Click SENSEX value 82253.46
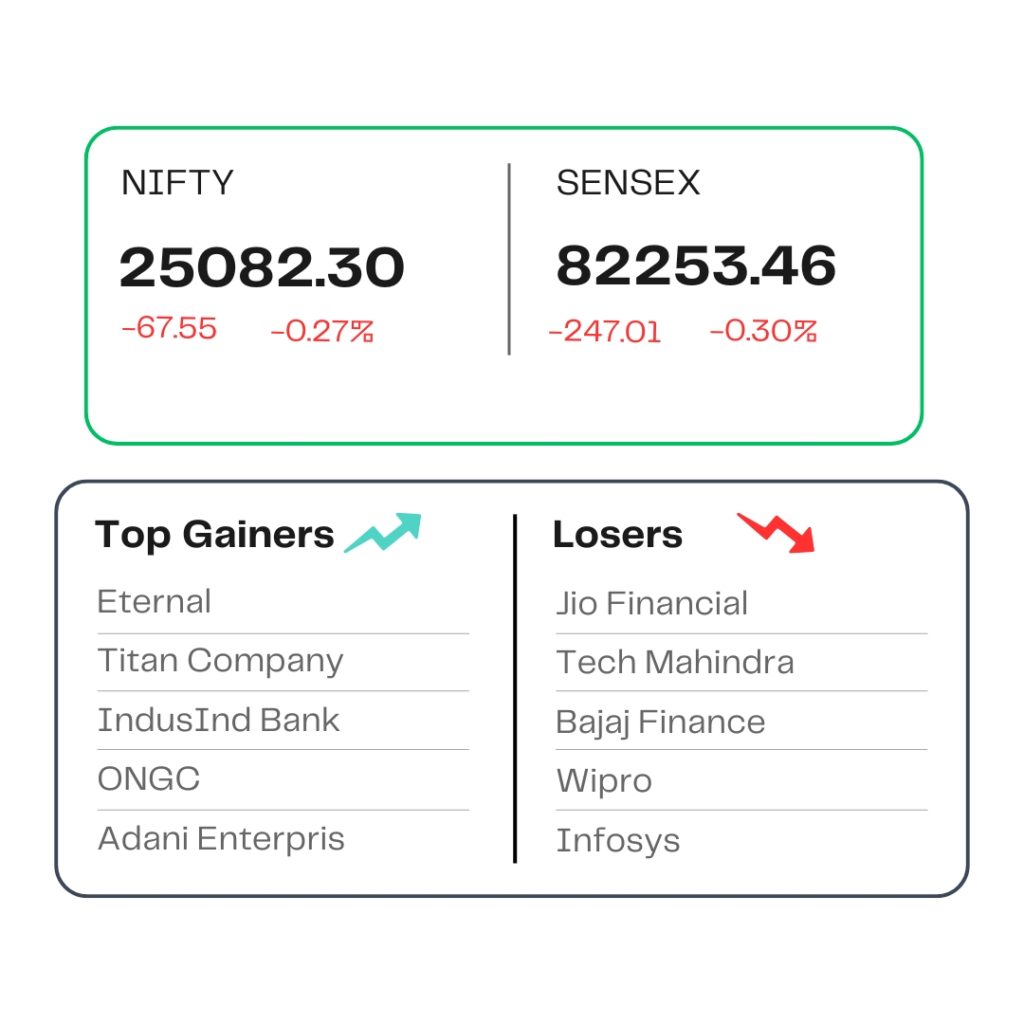 (696, 266)
